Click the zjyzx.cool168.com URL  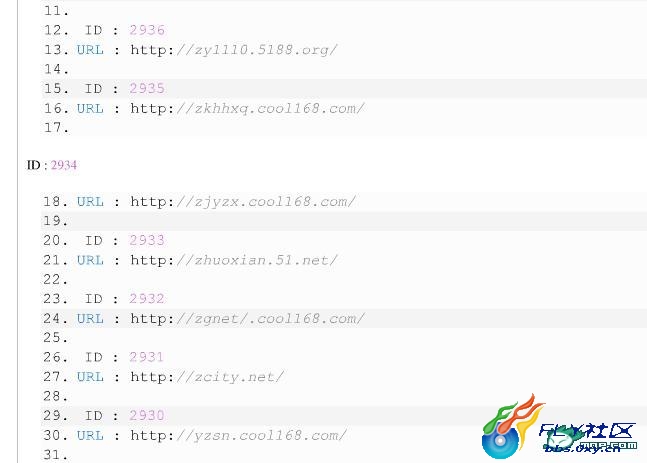pyautogui.click(x=243, y=202)
